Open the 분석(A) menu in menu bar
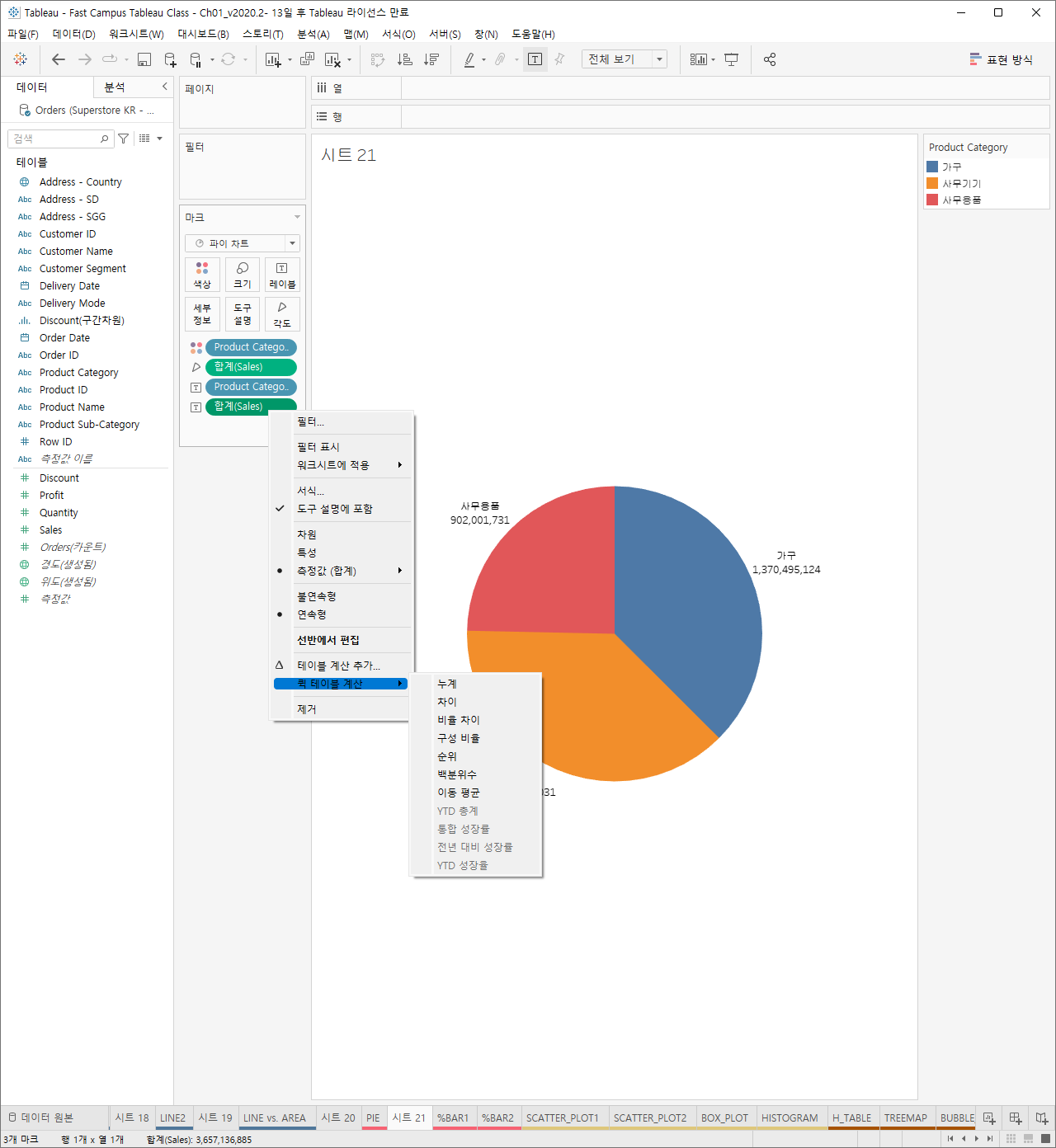This screenshot has height=1148, width=1056. click(x=313, y=34)
